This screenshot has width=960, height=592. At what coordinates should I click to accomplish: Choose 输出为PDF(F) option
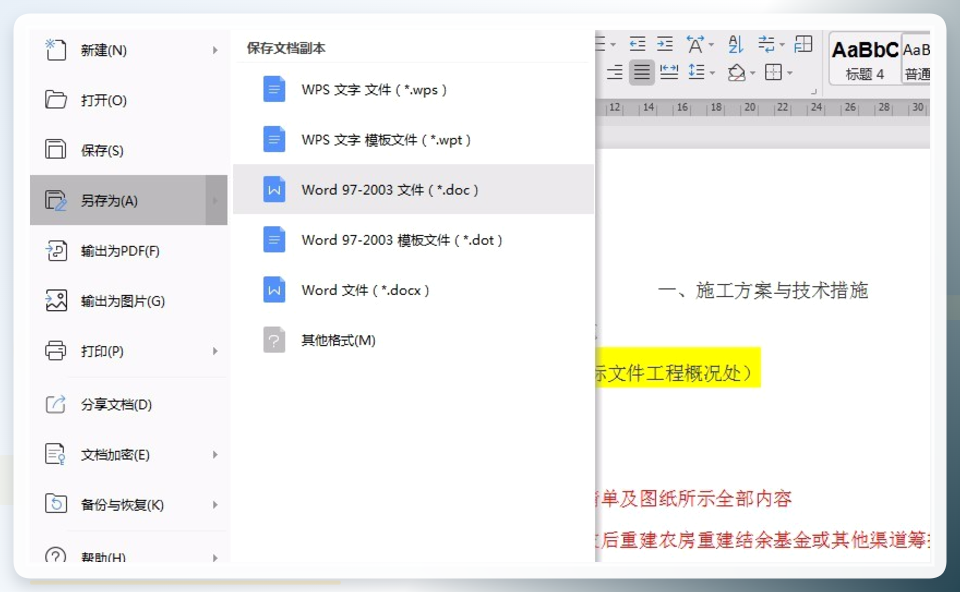click(129, 251)
